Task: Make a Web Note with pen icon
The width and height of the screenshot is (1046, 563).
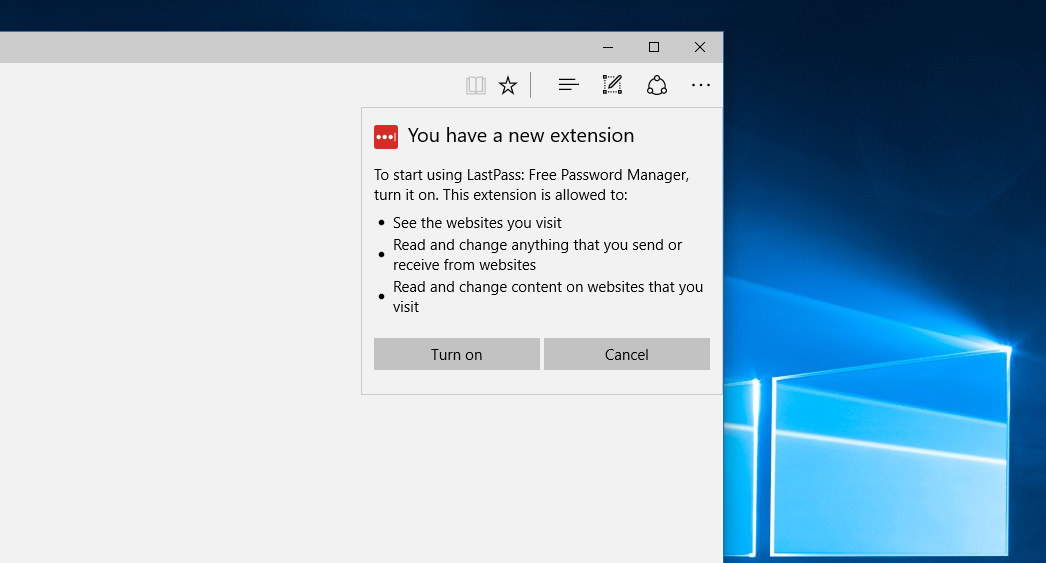Action: coord(612,86)
